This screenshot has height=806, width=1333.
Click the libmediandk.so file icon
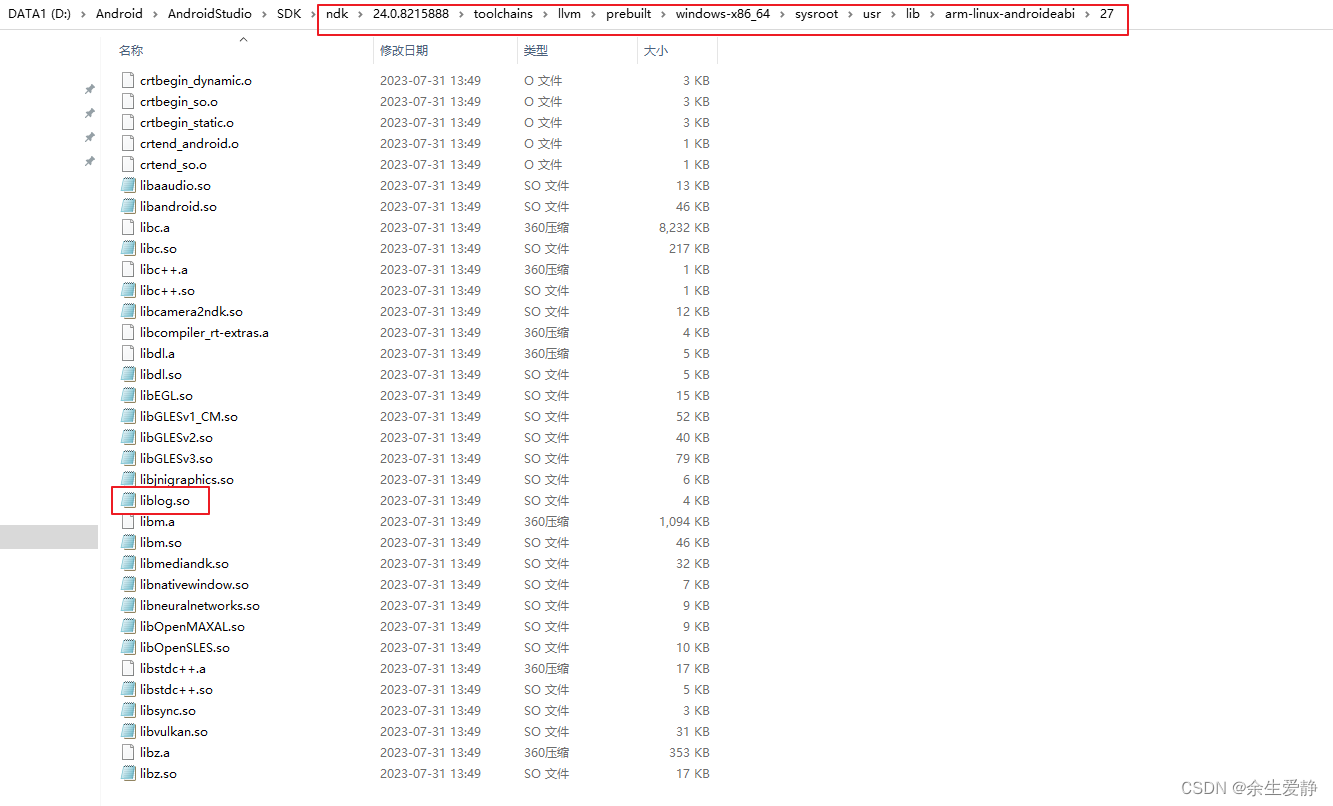click(127, 563)
